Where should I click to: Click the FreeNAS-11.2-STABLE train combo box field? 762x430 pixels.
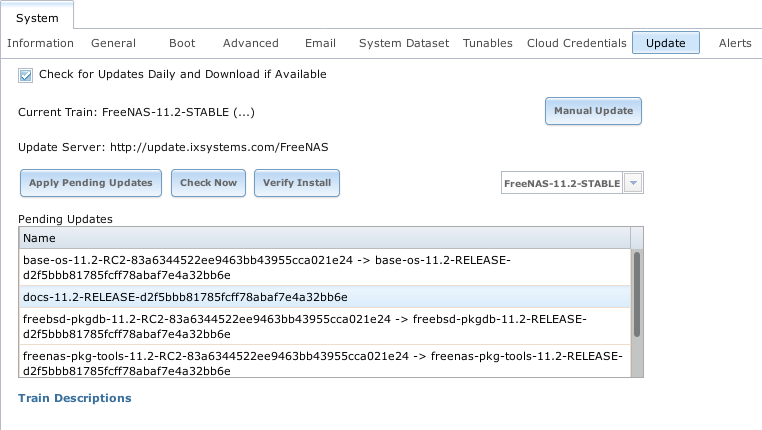[561, 184]
